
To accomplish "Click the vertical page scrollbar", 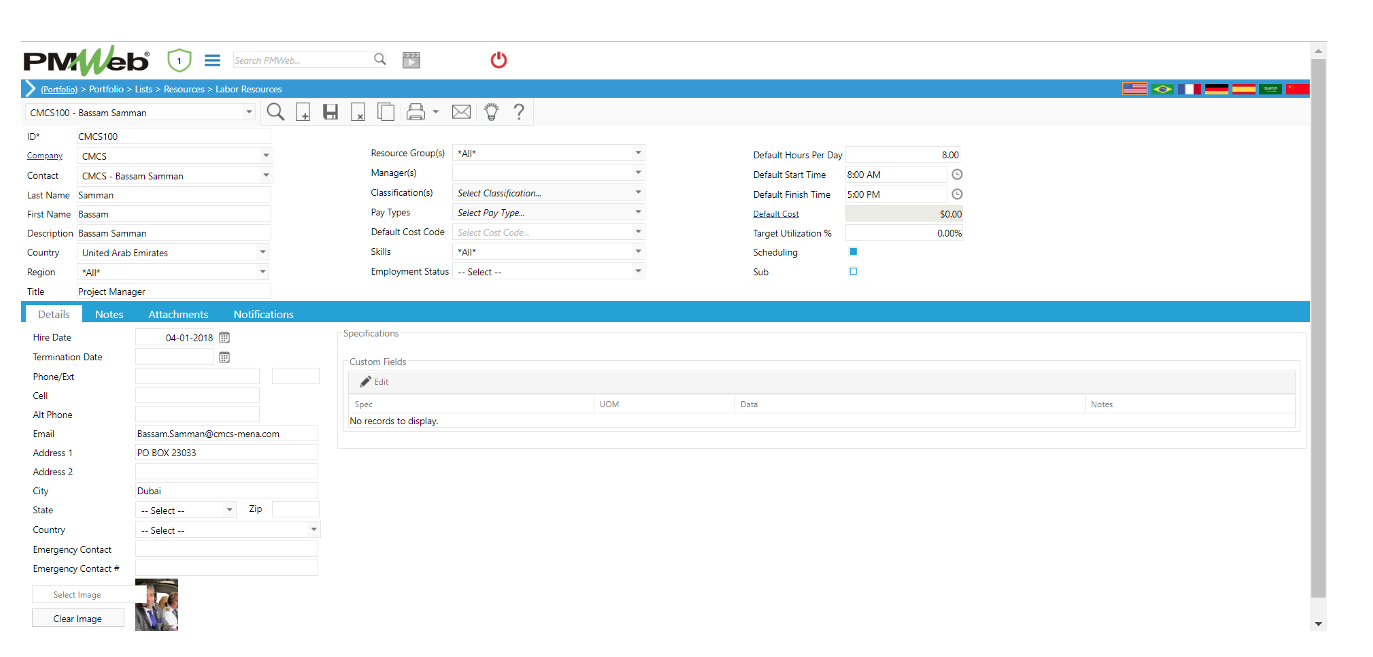I will (x=1318, y=330).
